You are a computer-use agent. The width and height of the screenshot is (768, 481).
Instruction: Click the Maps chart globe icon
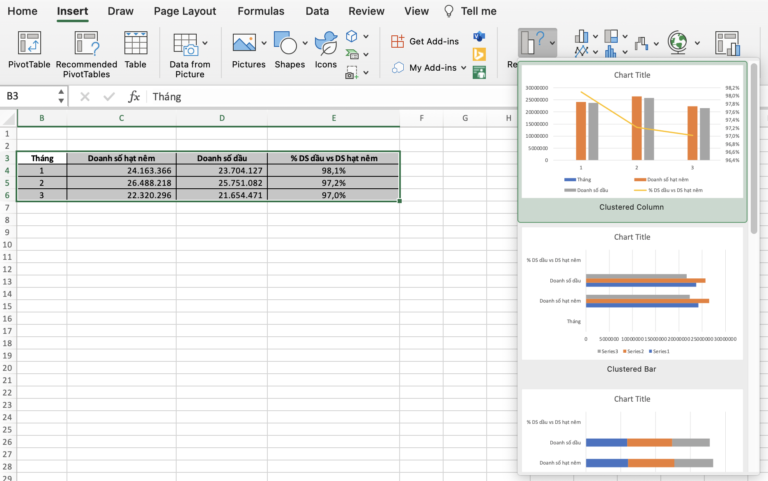[x=678, y=42]
